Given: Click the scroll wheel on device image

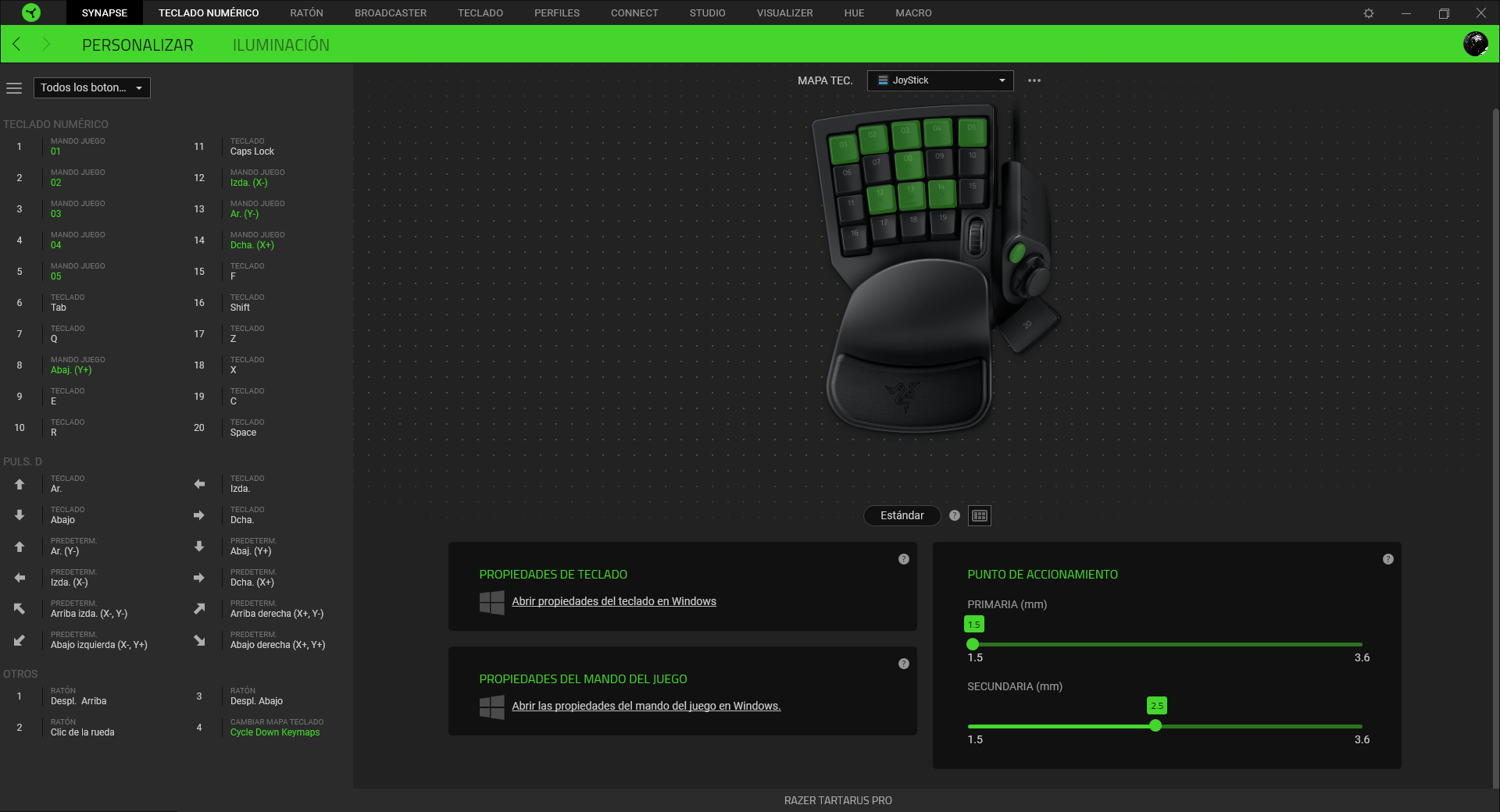Looking at the screenshot, I should (x=976, y=237).
